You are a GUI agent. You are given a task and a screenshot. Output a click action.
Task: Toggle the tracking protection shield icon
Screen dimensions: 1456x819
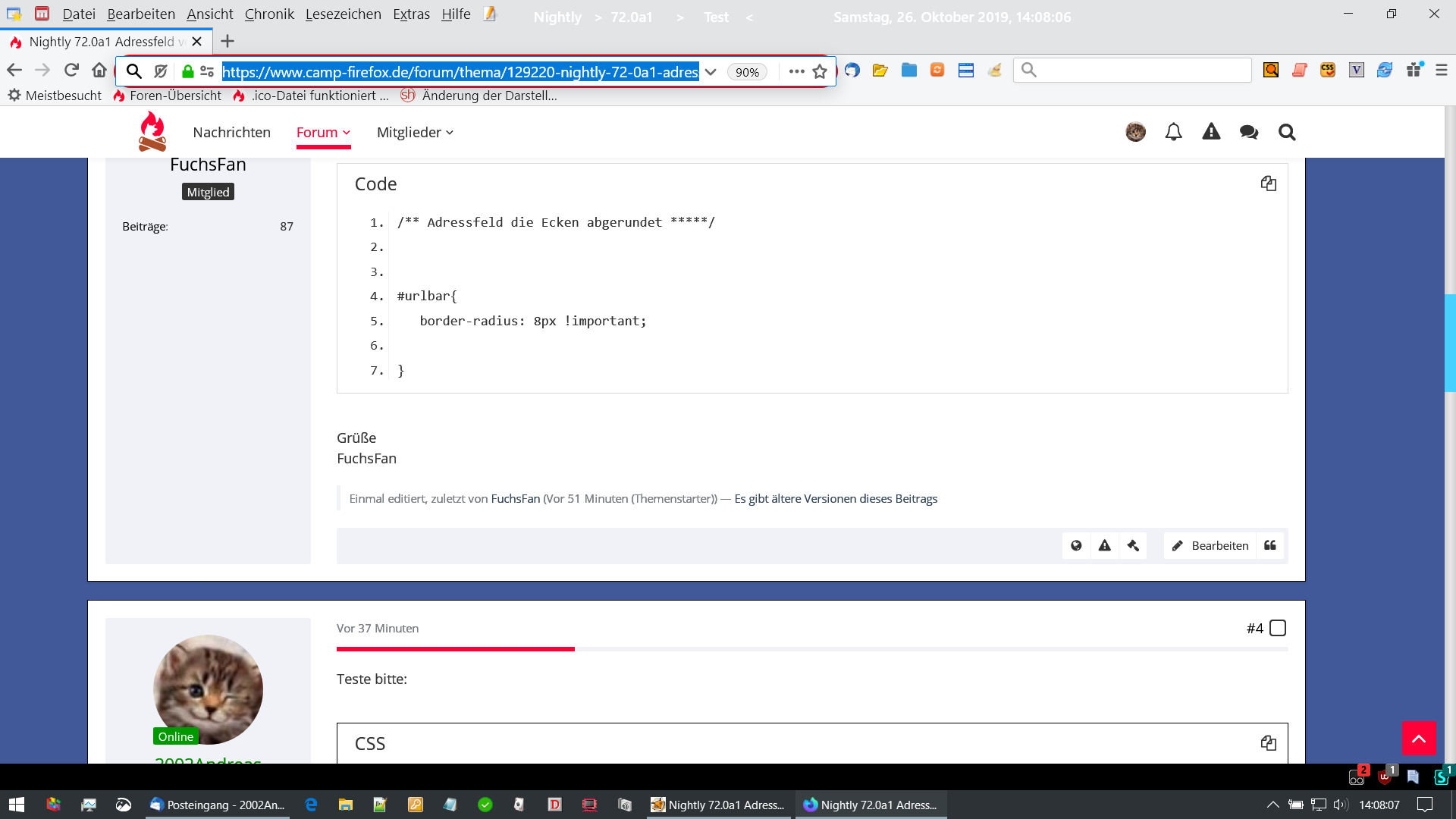(x=161, y=71)
